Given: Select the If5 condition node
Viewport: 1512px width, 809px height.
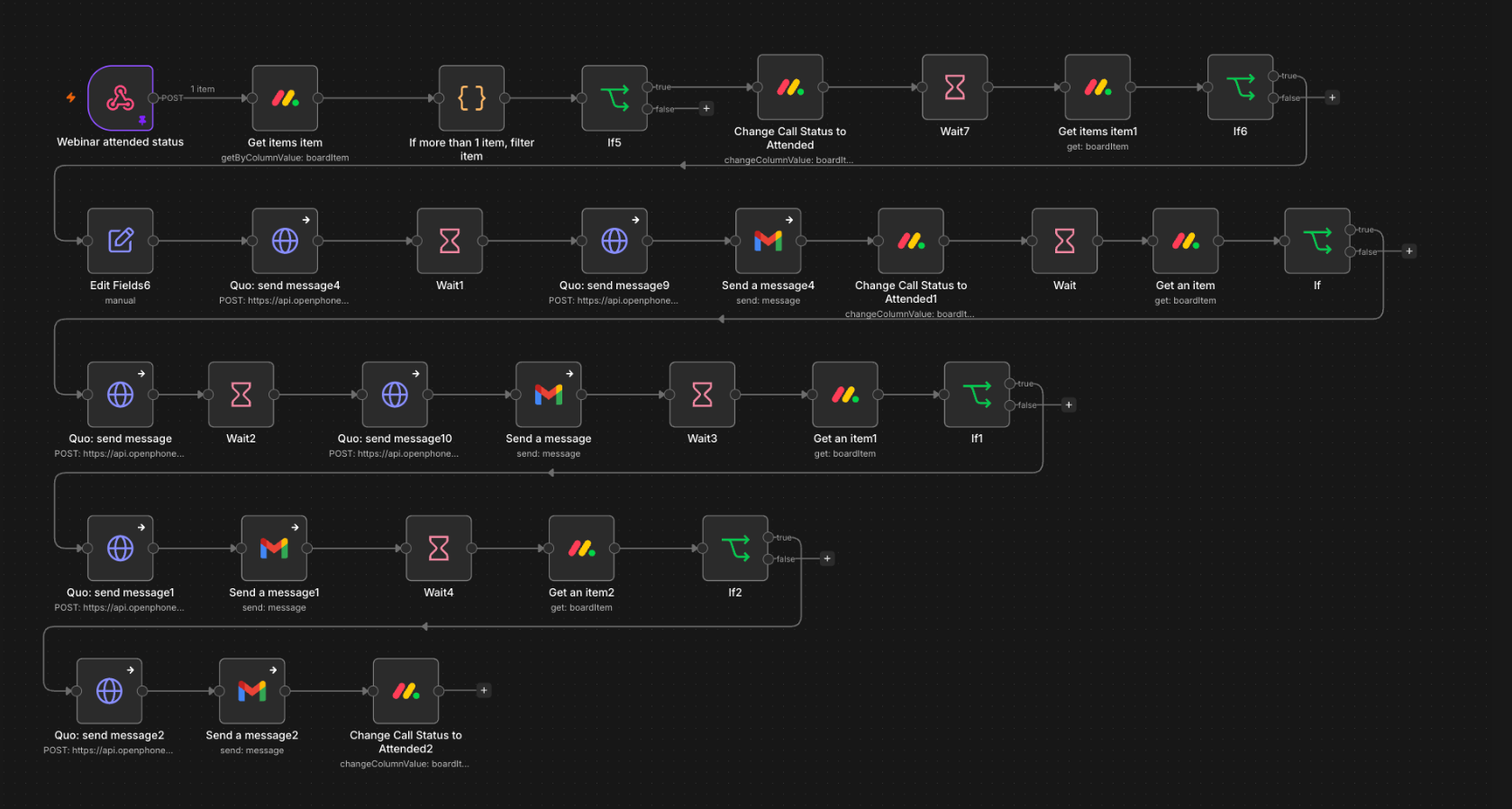Looking at the screenshot, I should tap(615, 98).
